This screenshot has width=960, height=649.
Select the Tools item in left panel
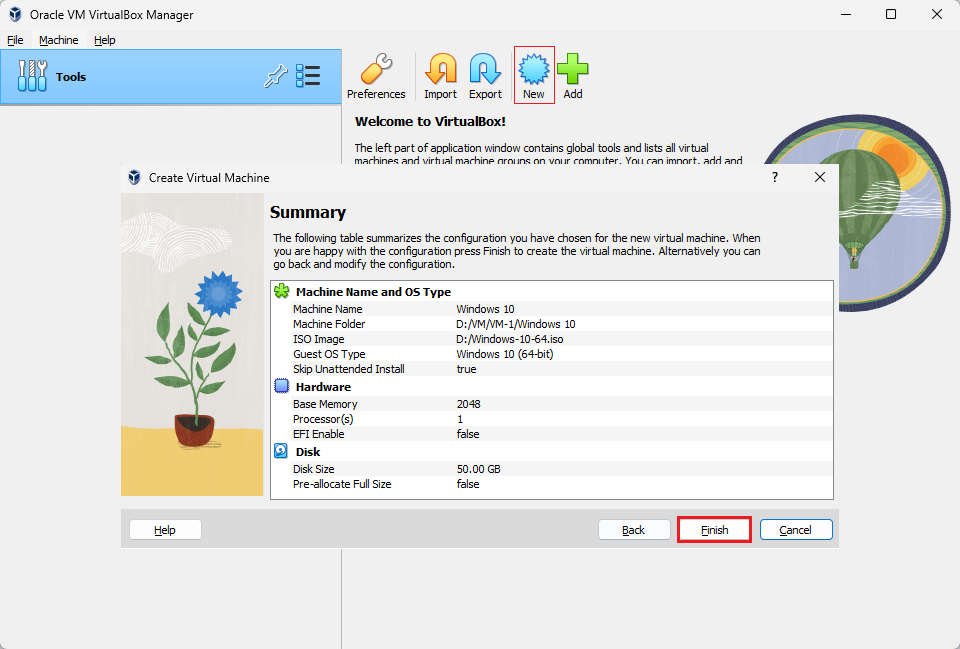pos(171,77)
